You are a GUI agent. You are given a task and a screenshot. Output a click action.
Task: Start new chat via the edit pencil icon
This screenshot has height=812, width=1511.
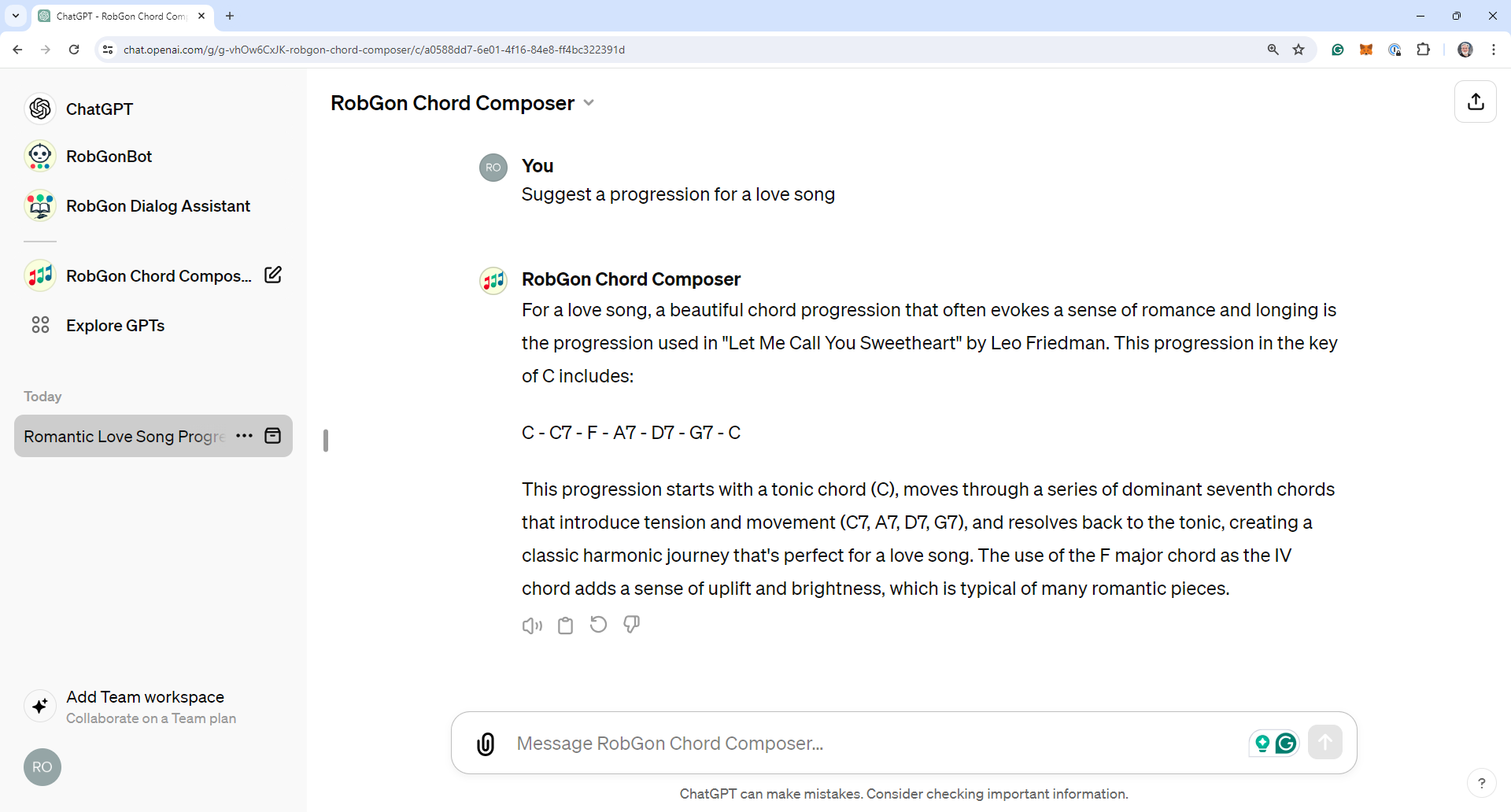point(273,275)
